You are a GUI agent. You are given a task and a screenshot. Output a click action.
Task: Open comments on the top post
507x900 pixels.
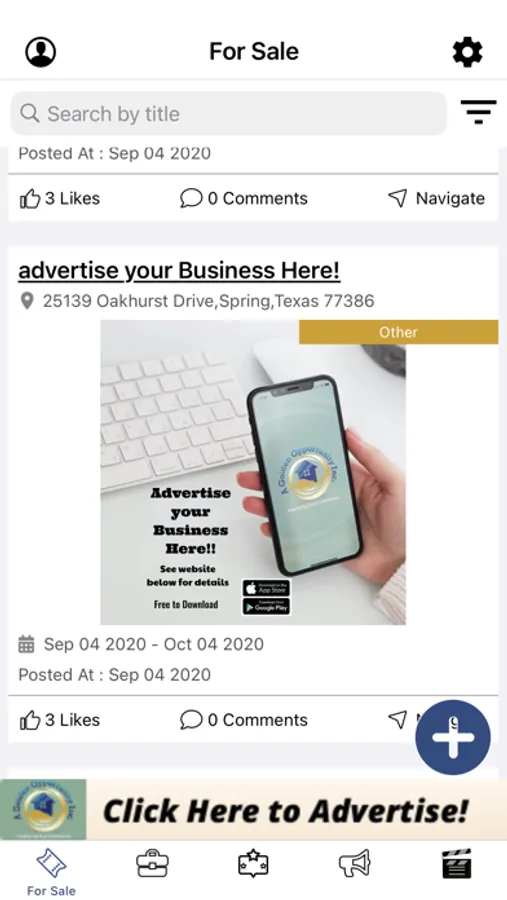[243, 199]
